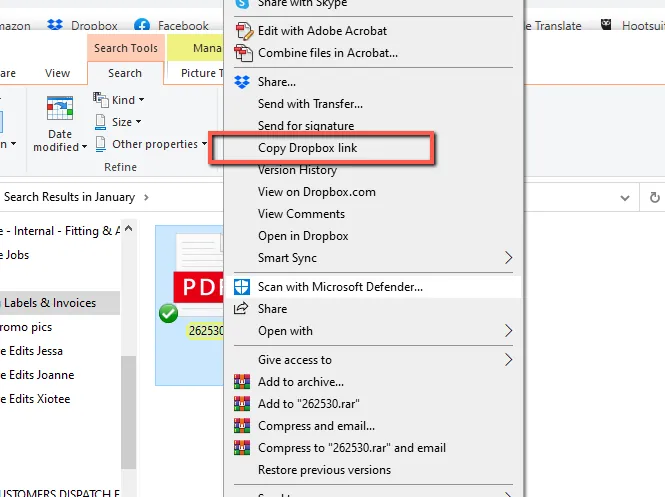
Task: Click the 262530 file name label
Action: pyautogui.click(x=206, y=330)
